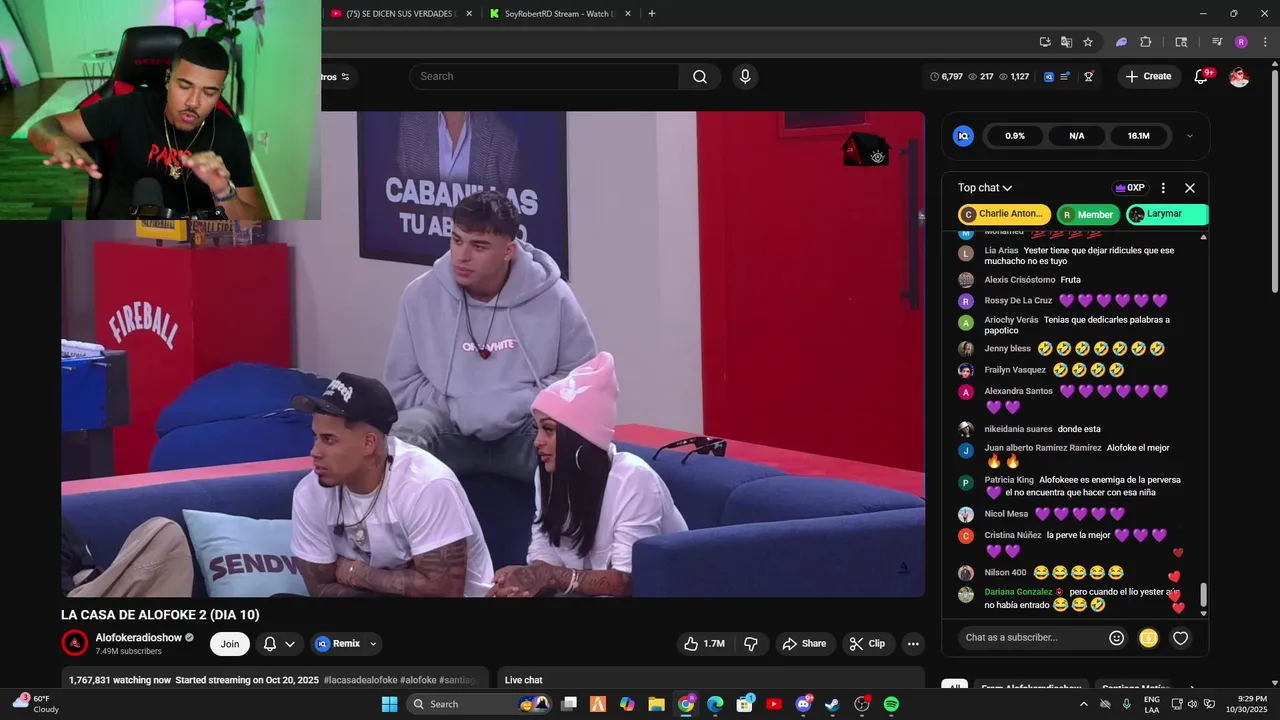Click the Live chat chip below the video
1280x720 pixels.
tap(524, 680)
